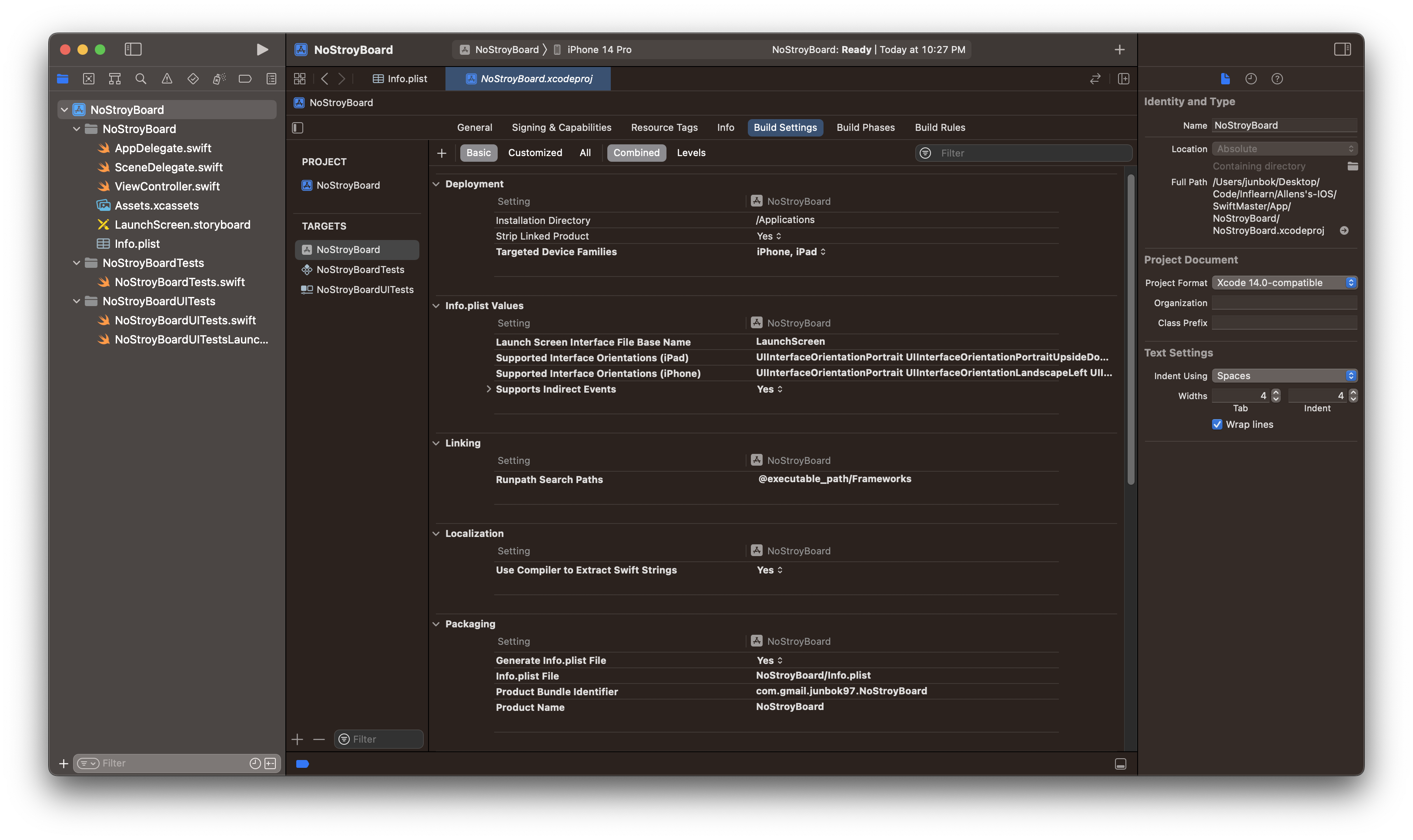Open the Quick Help inspector icon
This screenshot has height=840, width=1413.
click(1277, 79)
